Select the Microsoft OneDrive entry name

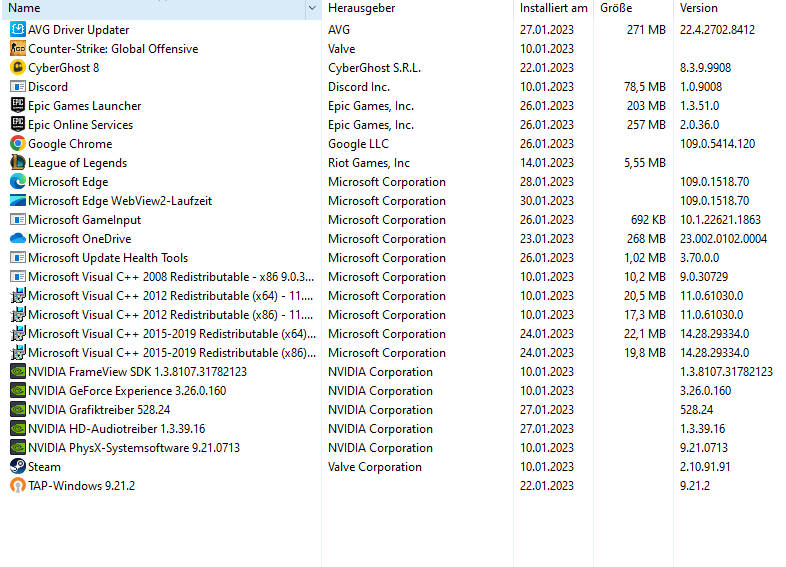tap(80, 239)
